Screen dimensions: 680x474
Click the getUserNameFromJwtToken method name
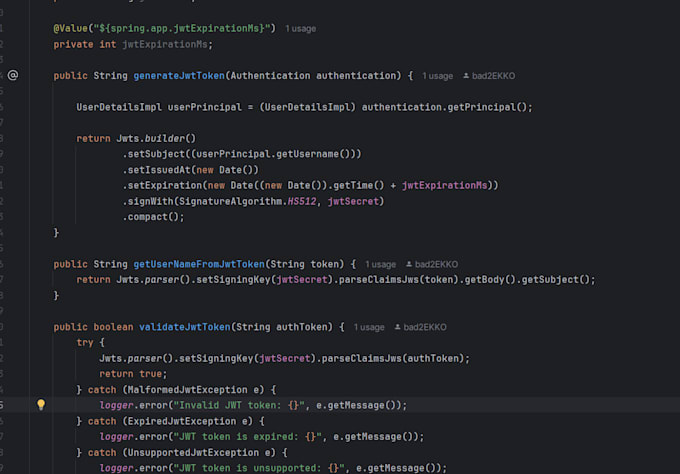199,264
